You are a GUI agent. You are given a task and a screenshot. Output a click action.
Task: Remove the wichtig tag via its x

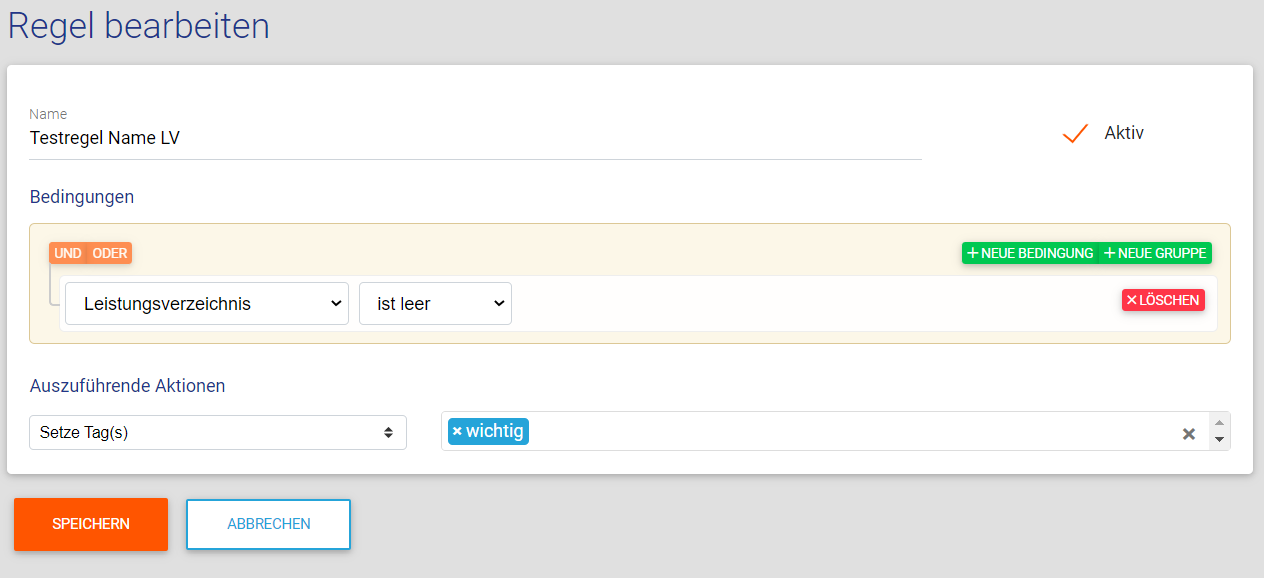click(x=457, y=432)
